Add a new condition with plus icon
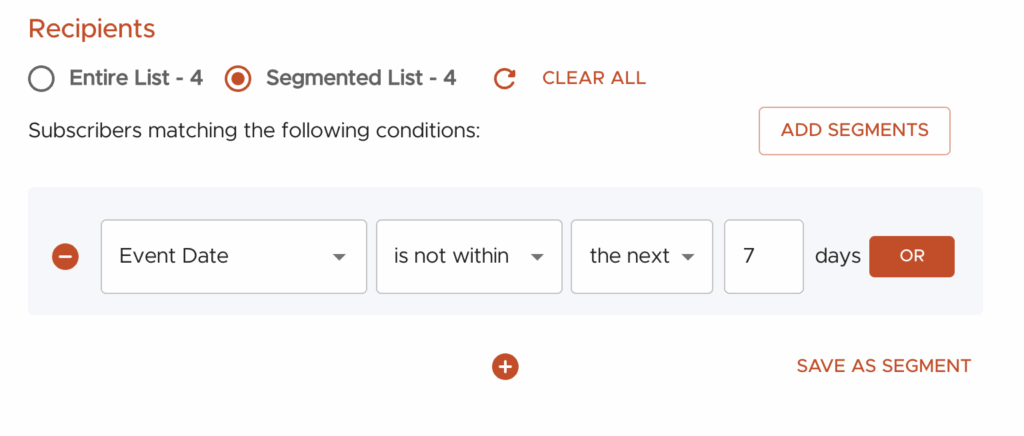Screen dimensions: 1024x436 pos(505,367)
